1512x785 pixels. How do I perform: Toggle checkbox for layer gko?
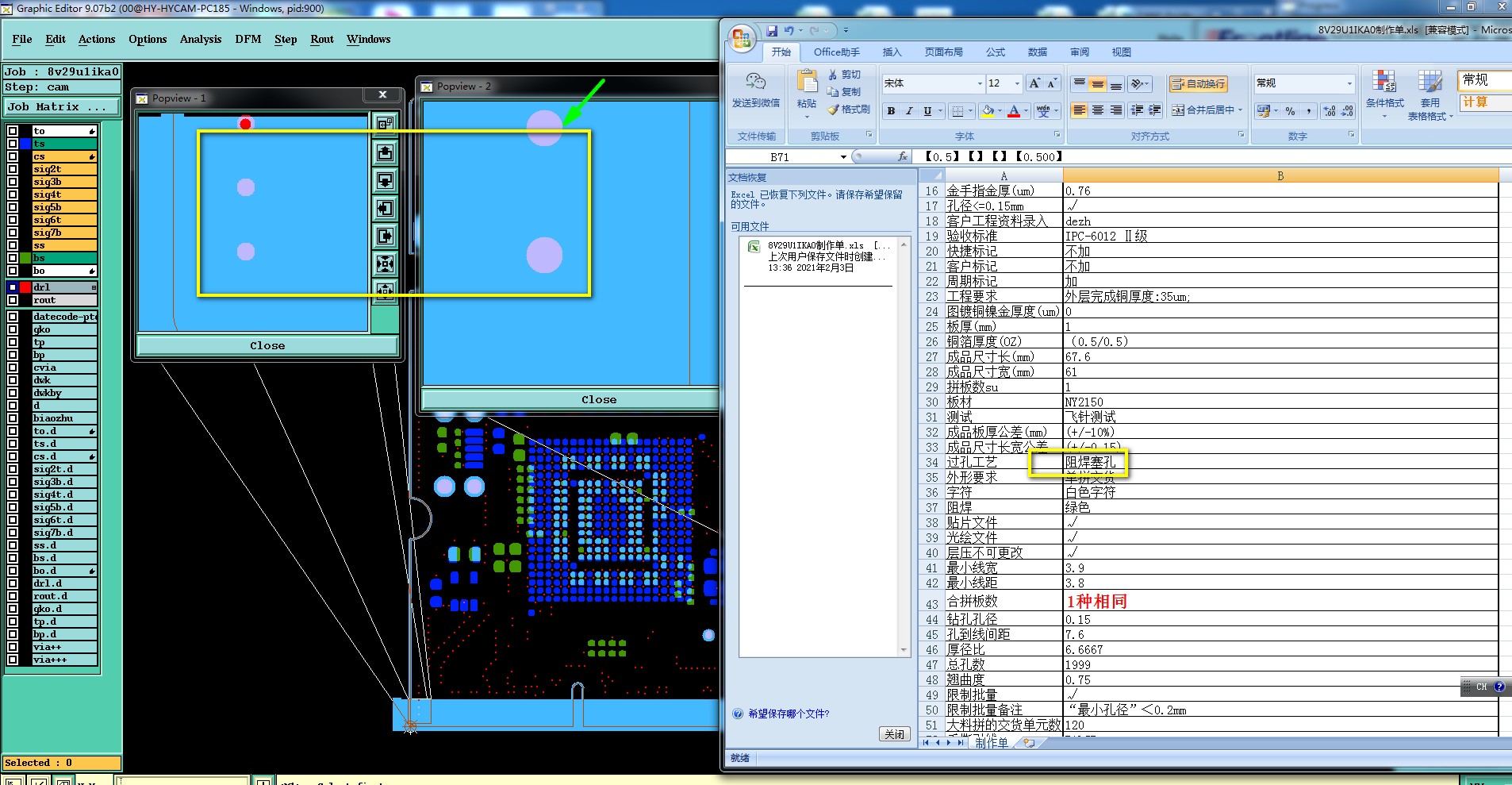click(x=13, y=329)
